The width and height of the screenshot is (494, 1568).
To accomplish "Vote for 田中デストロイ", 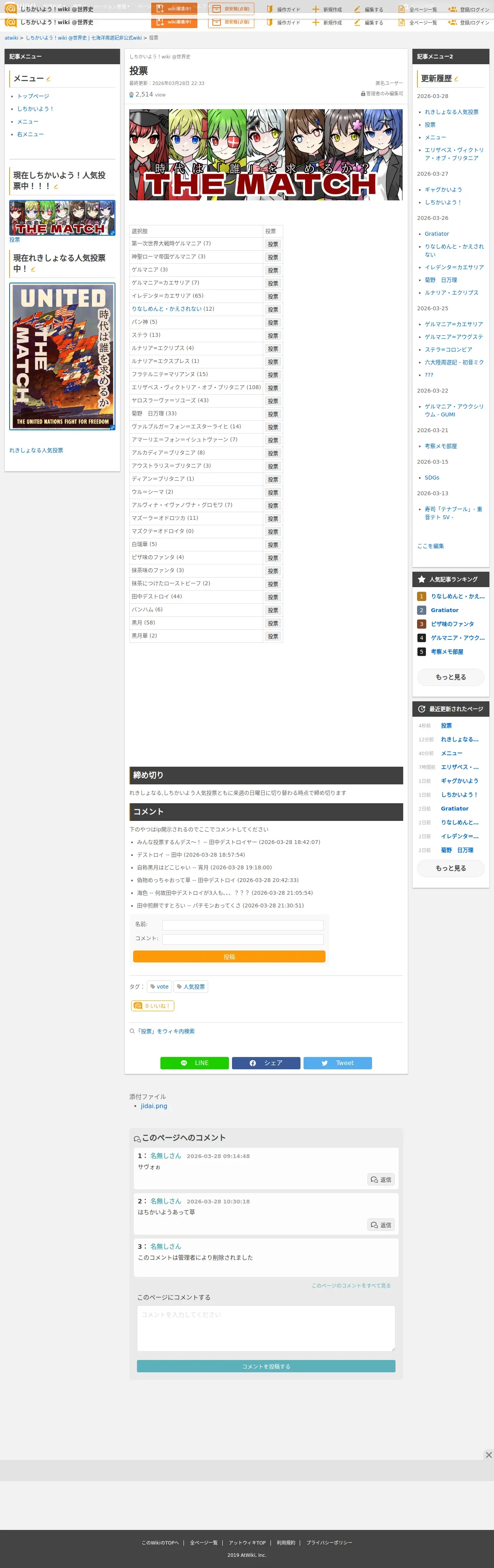I will 273,597.
